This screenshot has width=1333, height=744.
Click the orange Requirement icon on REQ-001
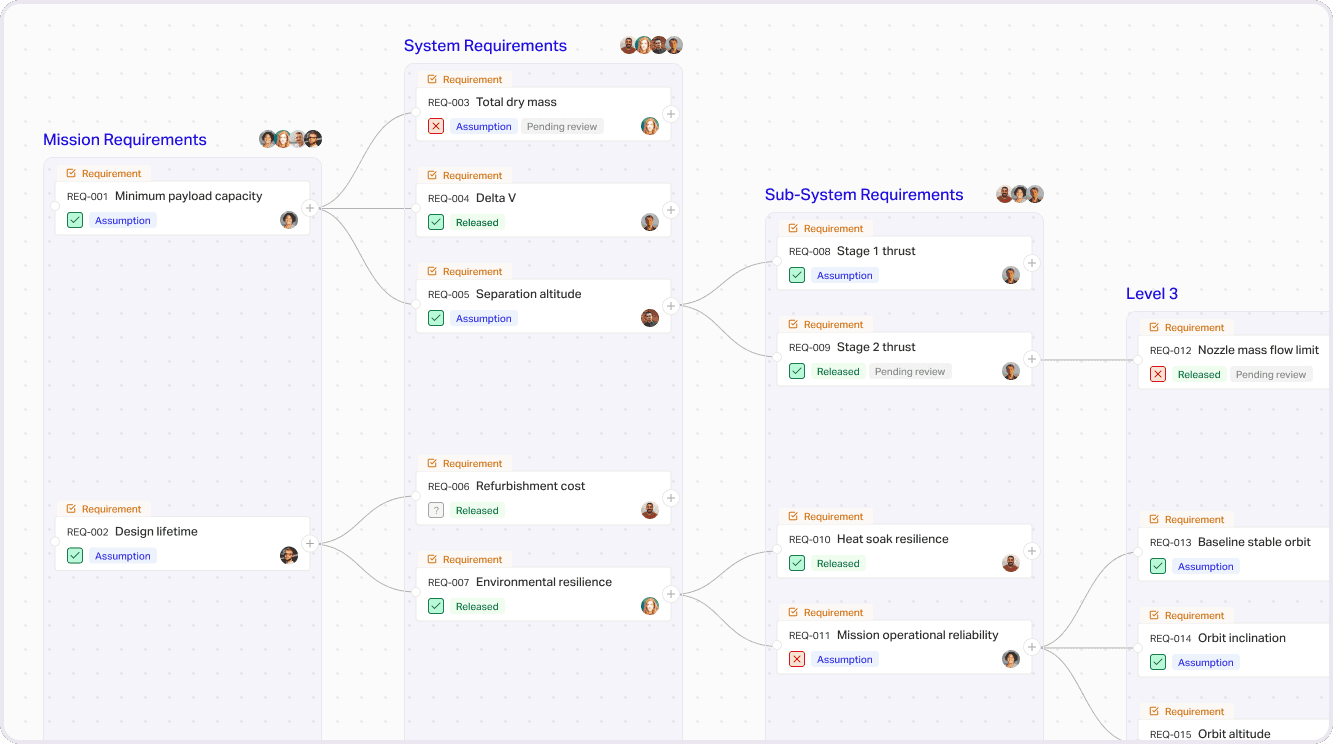70,173
